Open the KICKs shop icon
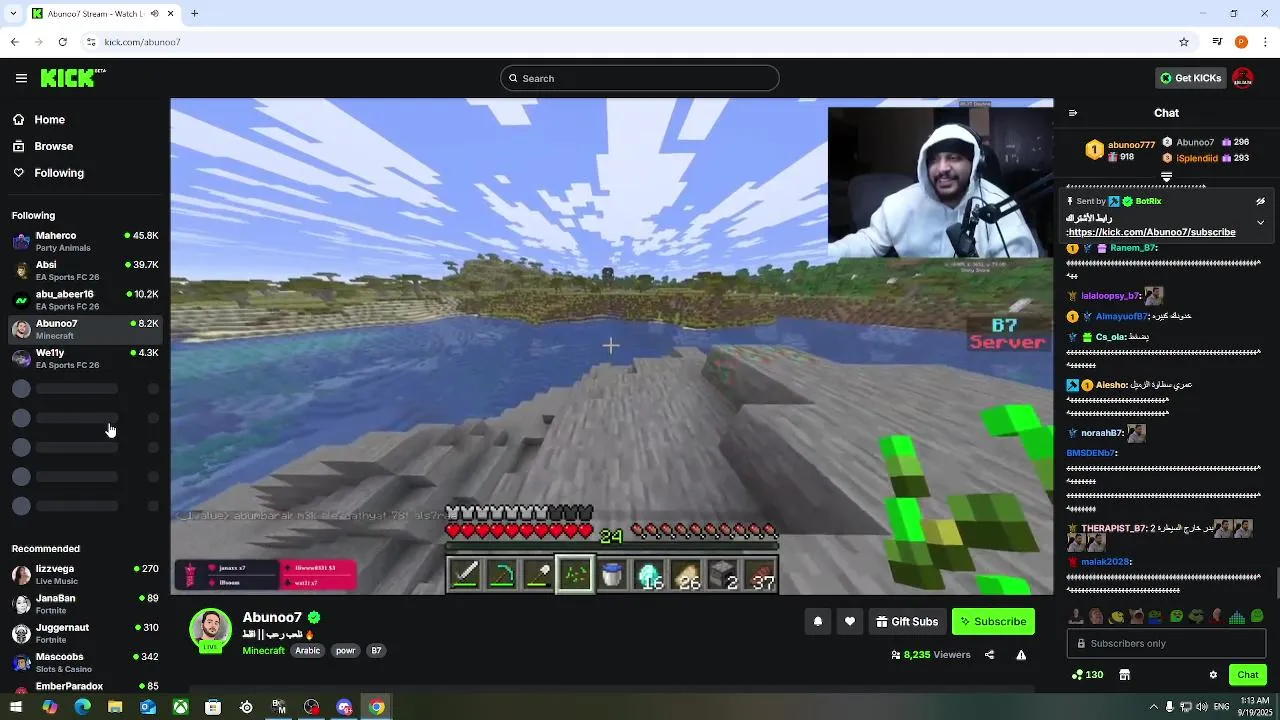Viewport: 1280px width, 720px height. pos(1124,675)
